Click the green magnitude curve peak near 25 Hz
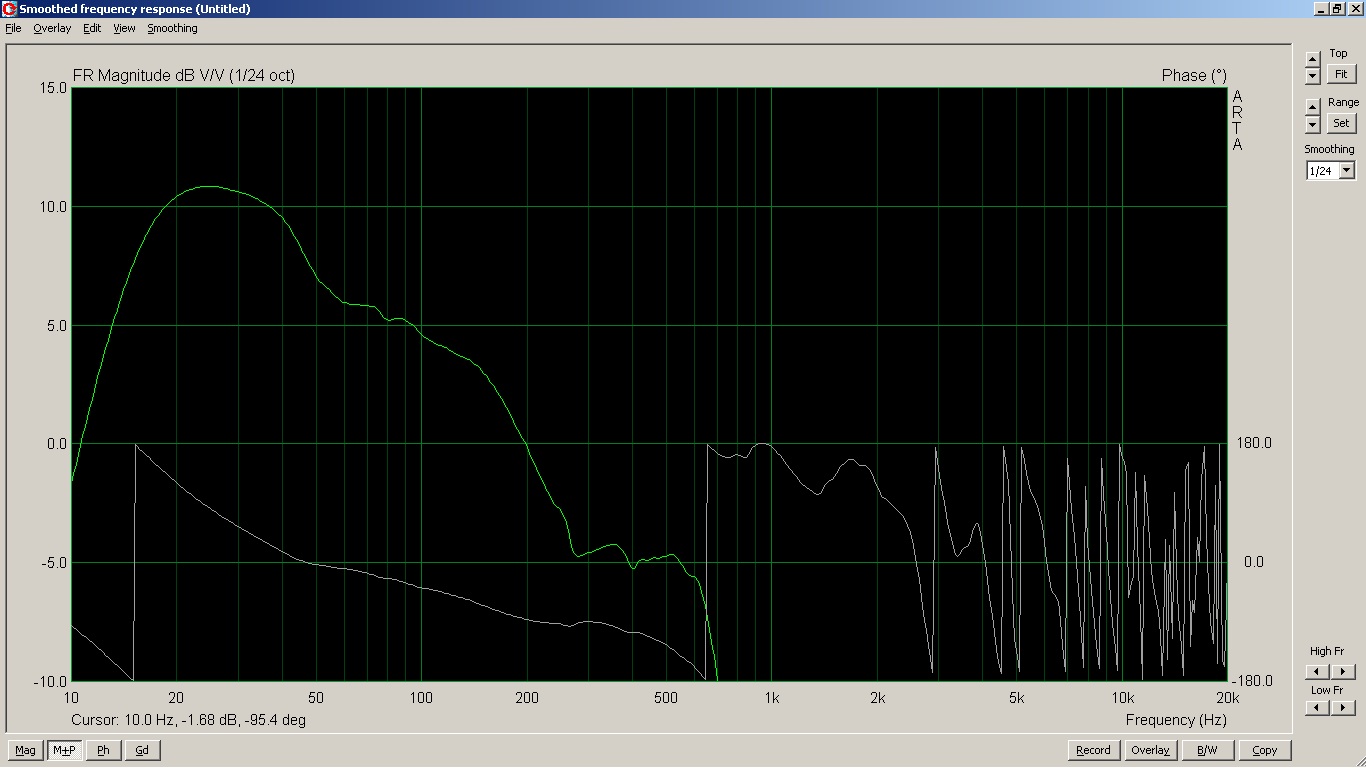Image resolution: width=1366 pixels, height=768 pixels. pyautogui.click(x=208, y=186)
